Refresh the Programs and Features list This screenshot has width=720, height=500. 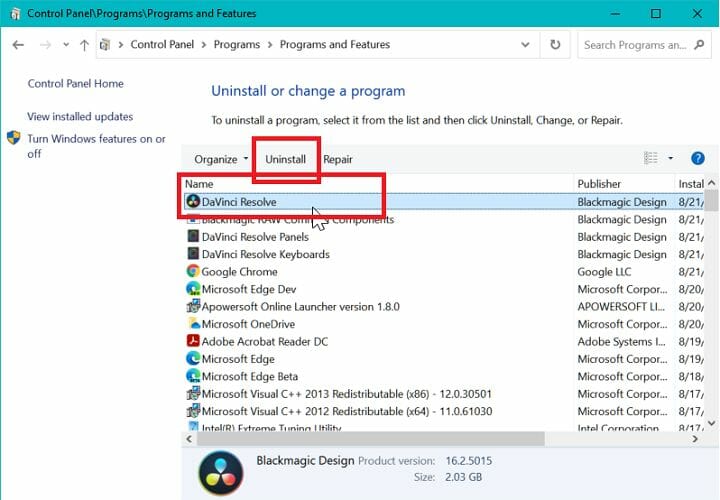click(555, 45)
